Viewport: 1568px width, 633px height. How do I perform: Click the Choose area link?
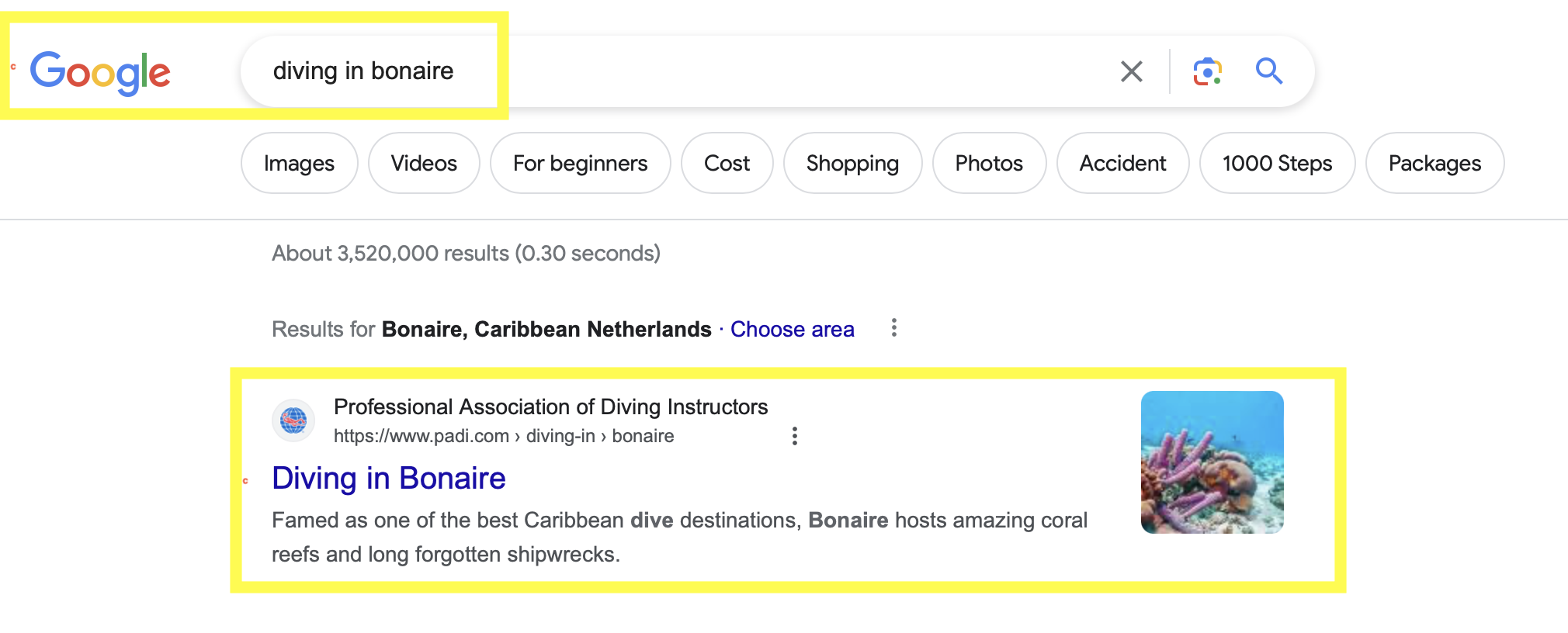[792, 330]
